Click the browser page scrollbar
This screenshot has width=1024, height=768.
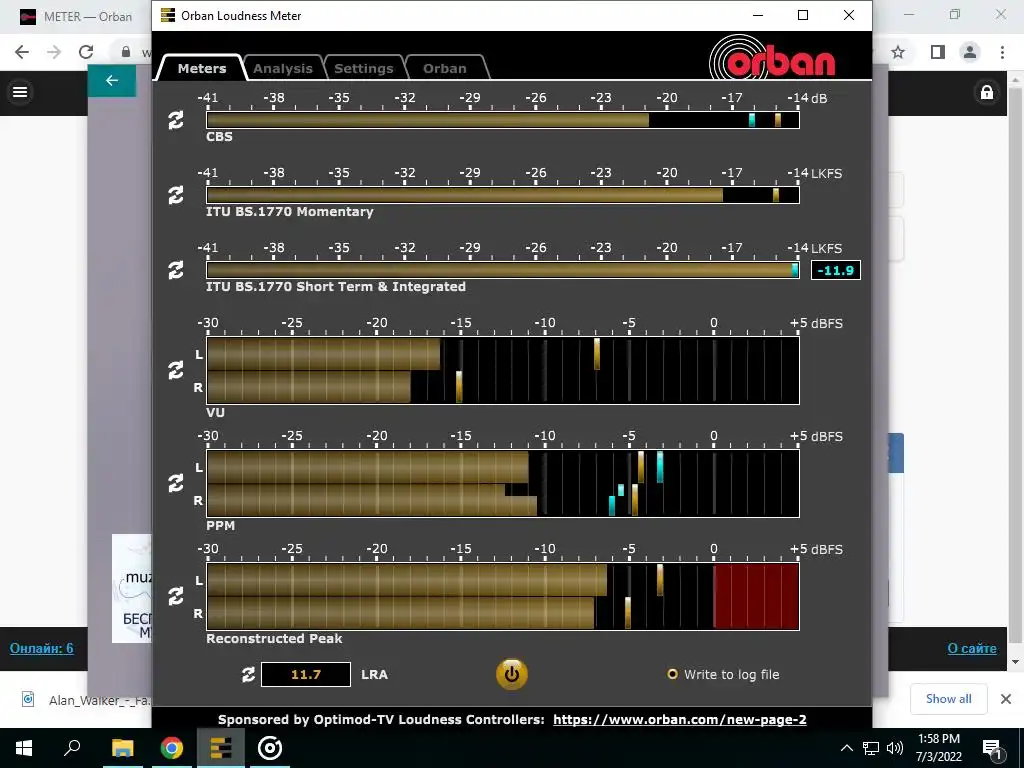coord(1015,366)
